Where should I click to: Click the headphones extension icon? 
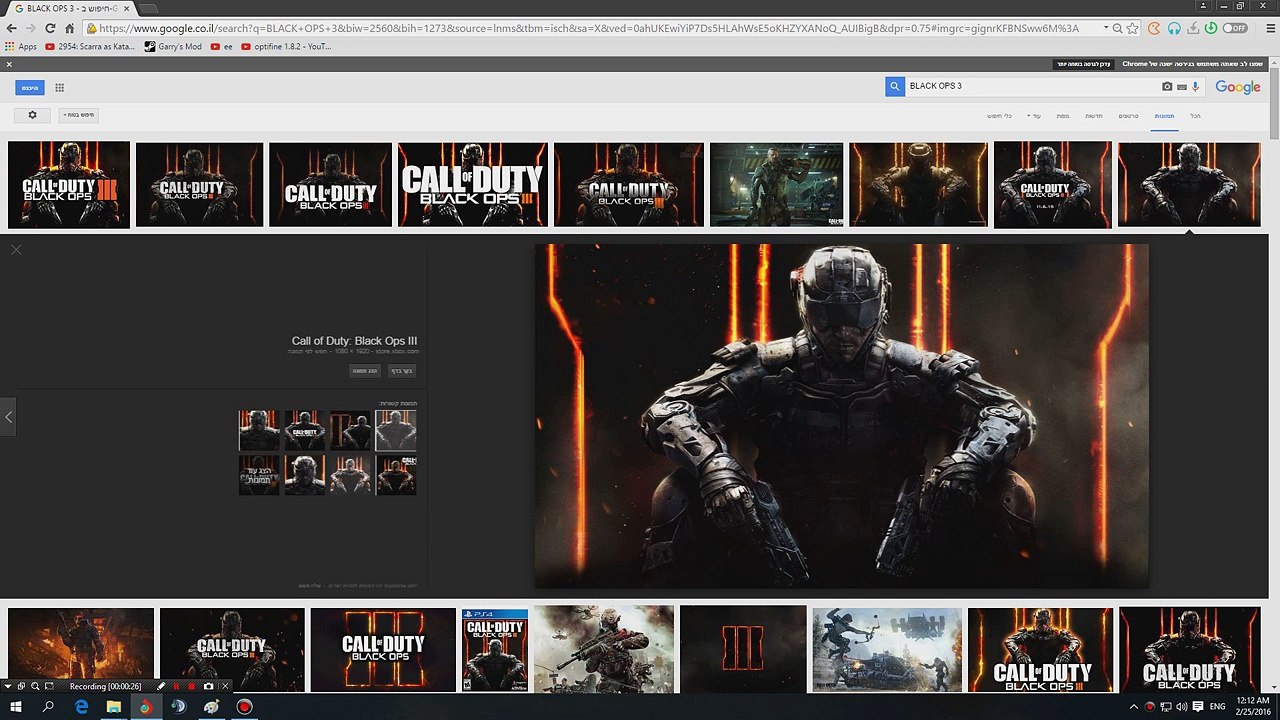click(1174, 29)
